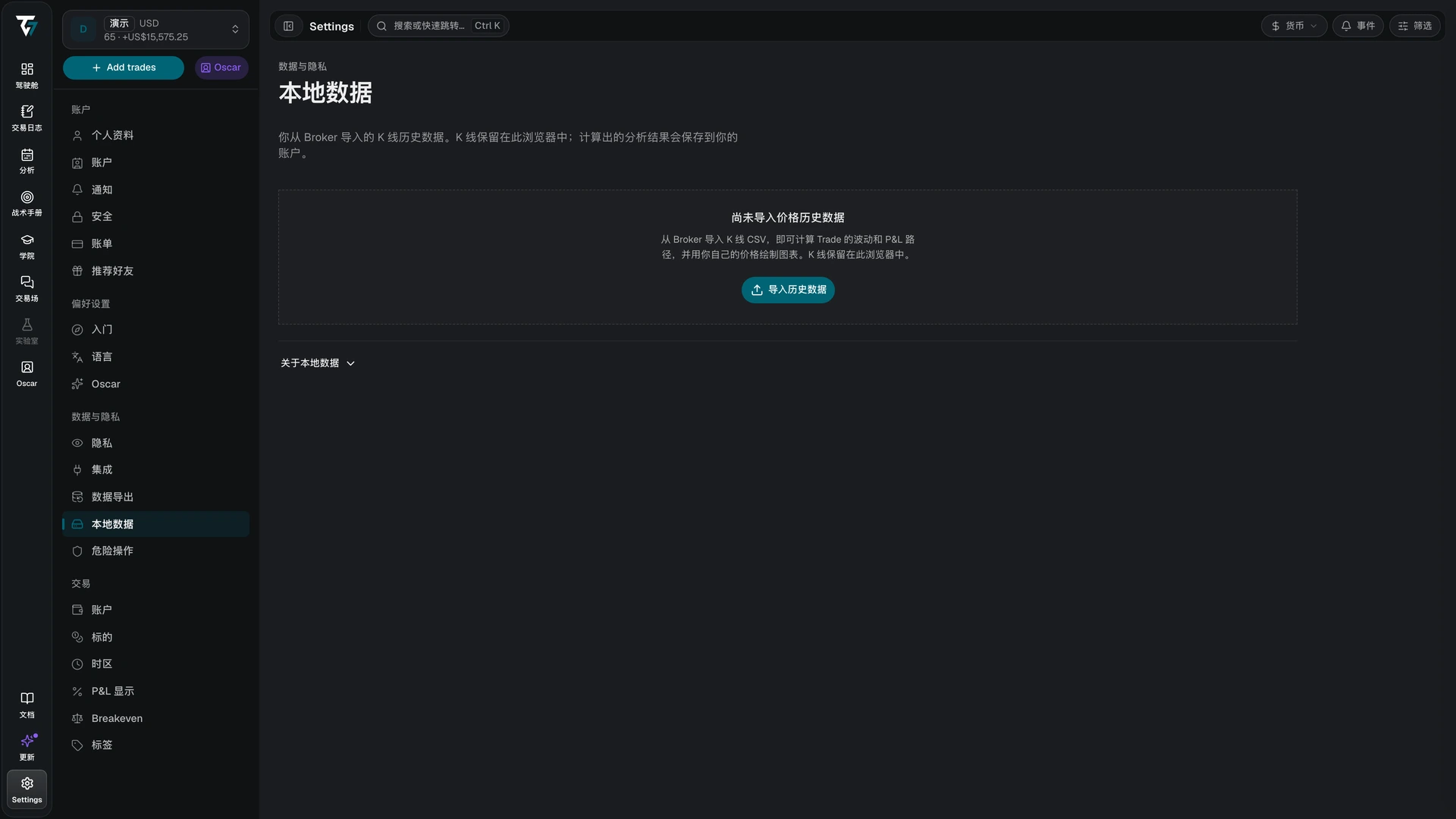The width and height of the screenshot is (1456, 819).
Task: Open the 交易场 chat icon
Action: click(27, 288)
